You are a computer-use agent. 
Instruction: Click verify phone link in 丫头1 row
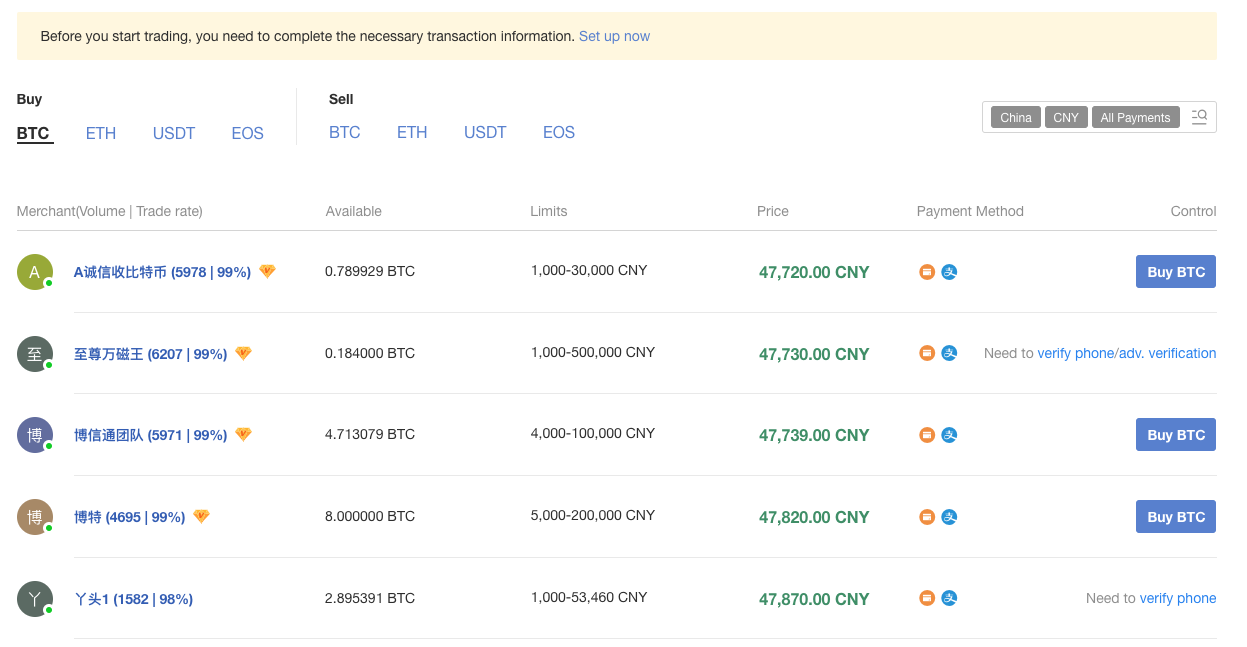coord(1178,598)
